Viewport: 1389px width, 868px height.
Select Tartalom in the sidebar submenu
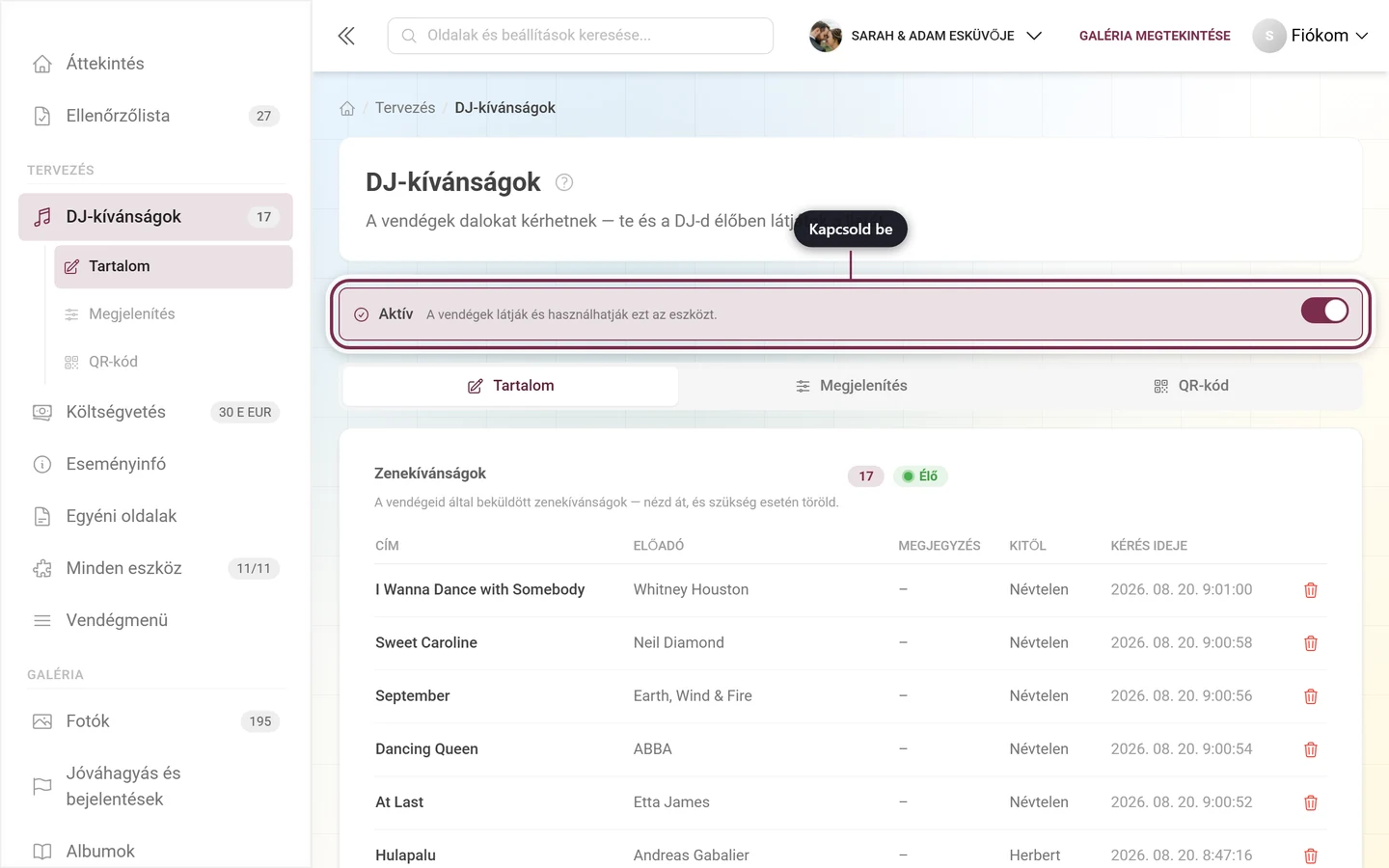point(174,266)
